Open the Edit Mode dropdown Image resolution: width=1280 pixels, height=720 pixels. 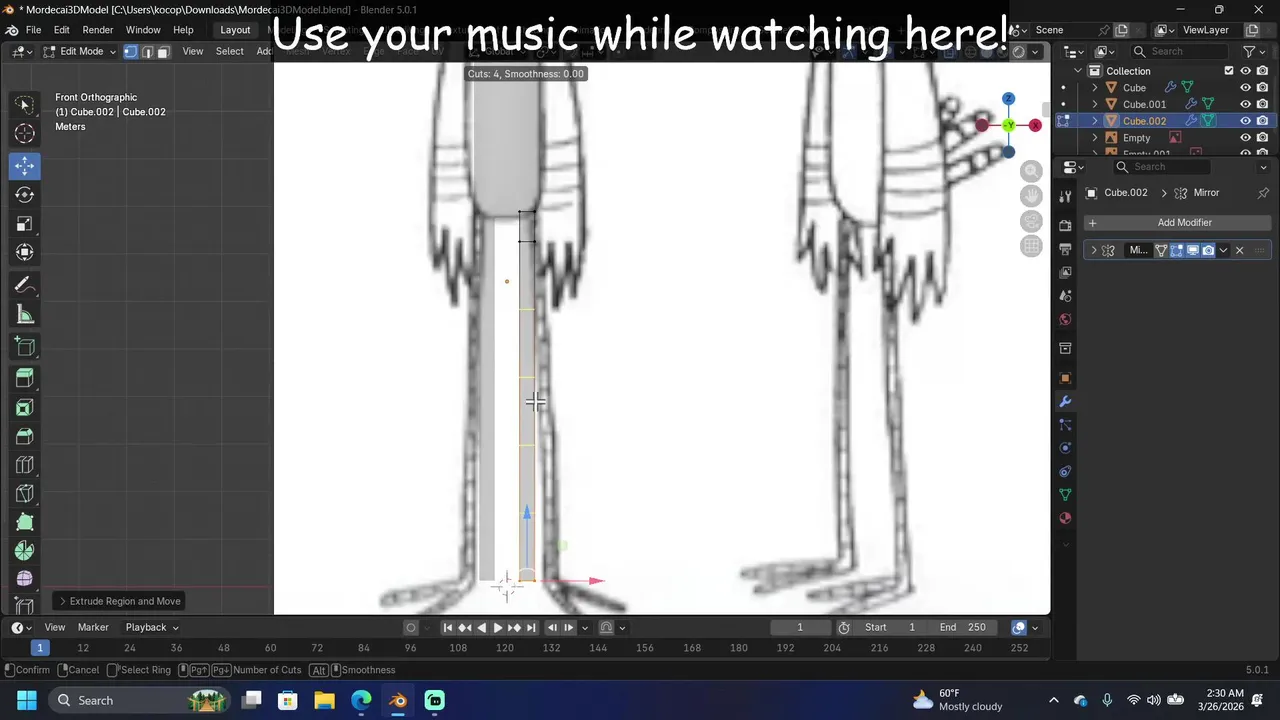click(79, 51)
